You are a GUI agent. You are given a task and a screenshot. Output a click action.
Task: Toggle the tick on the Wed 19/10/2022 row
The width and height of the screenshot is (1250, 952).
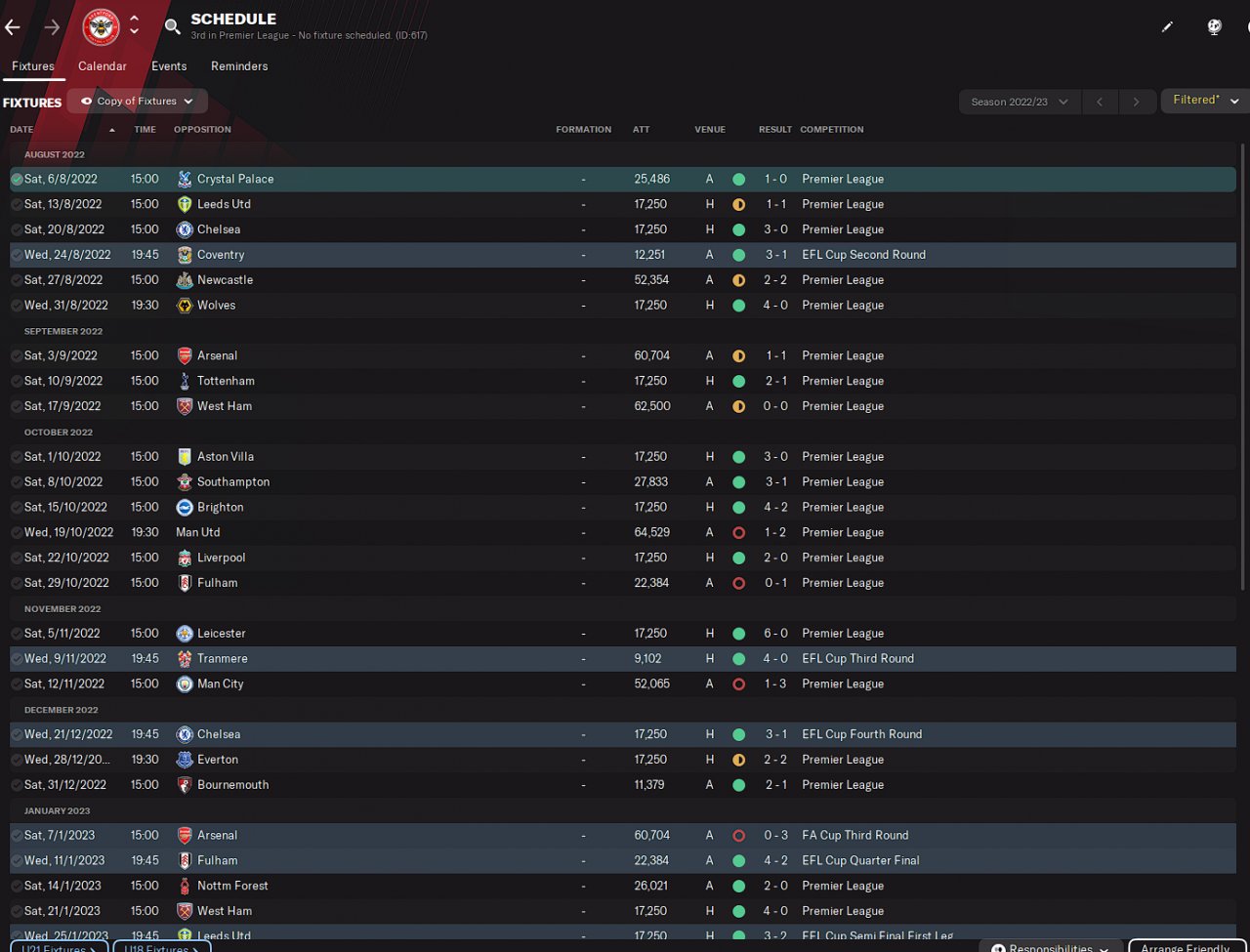click(x=17, y=533)
